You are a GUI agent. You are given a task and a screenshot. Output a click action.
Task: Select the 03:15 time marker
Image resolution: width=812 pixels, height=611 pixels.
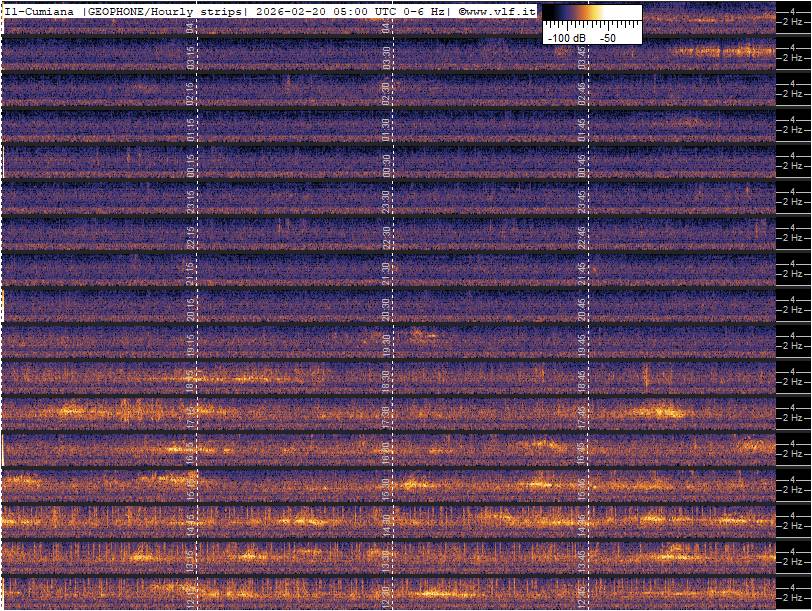point(191,57)
